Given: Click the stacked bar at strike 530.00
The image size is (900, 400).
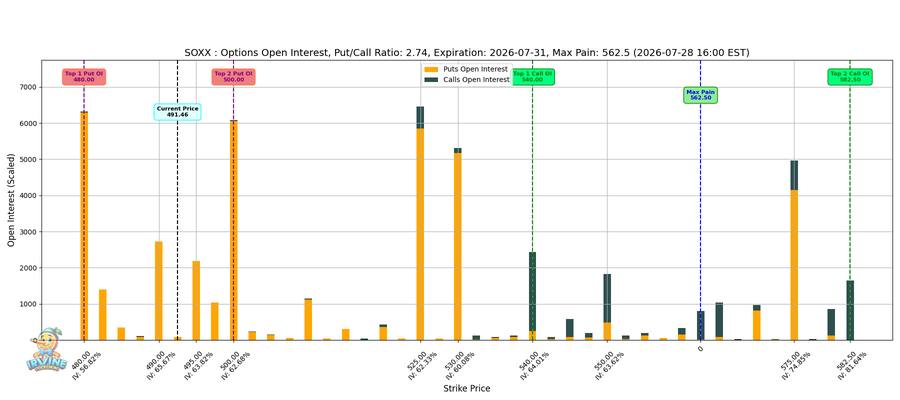Looking at the screenshot, I should (x=458, y=244).
